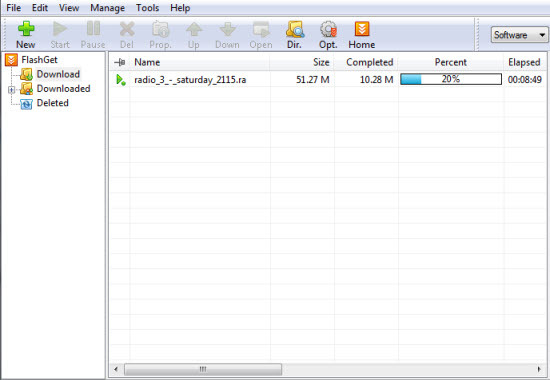Sort by the Completed column header
This screenshot has width=550, height=380.
pyautogui.click(x=366, y=62)
